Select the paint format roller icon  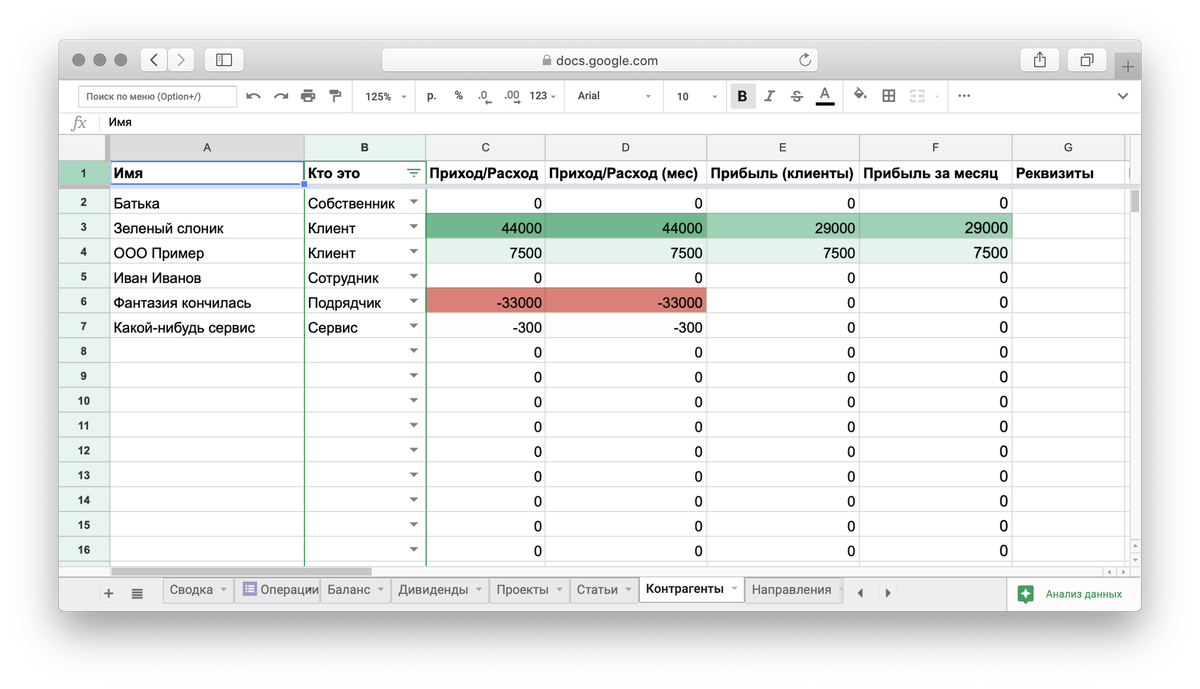click(x=335, y=96)
